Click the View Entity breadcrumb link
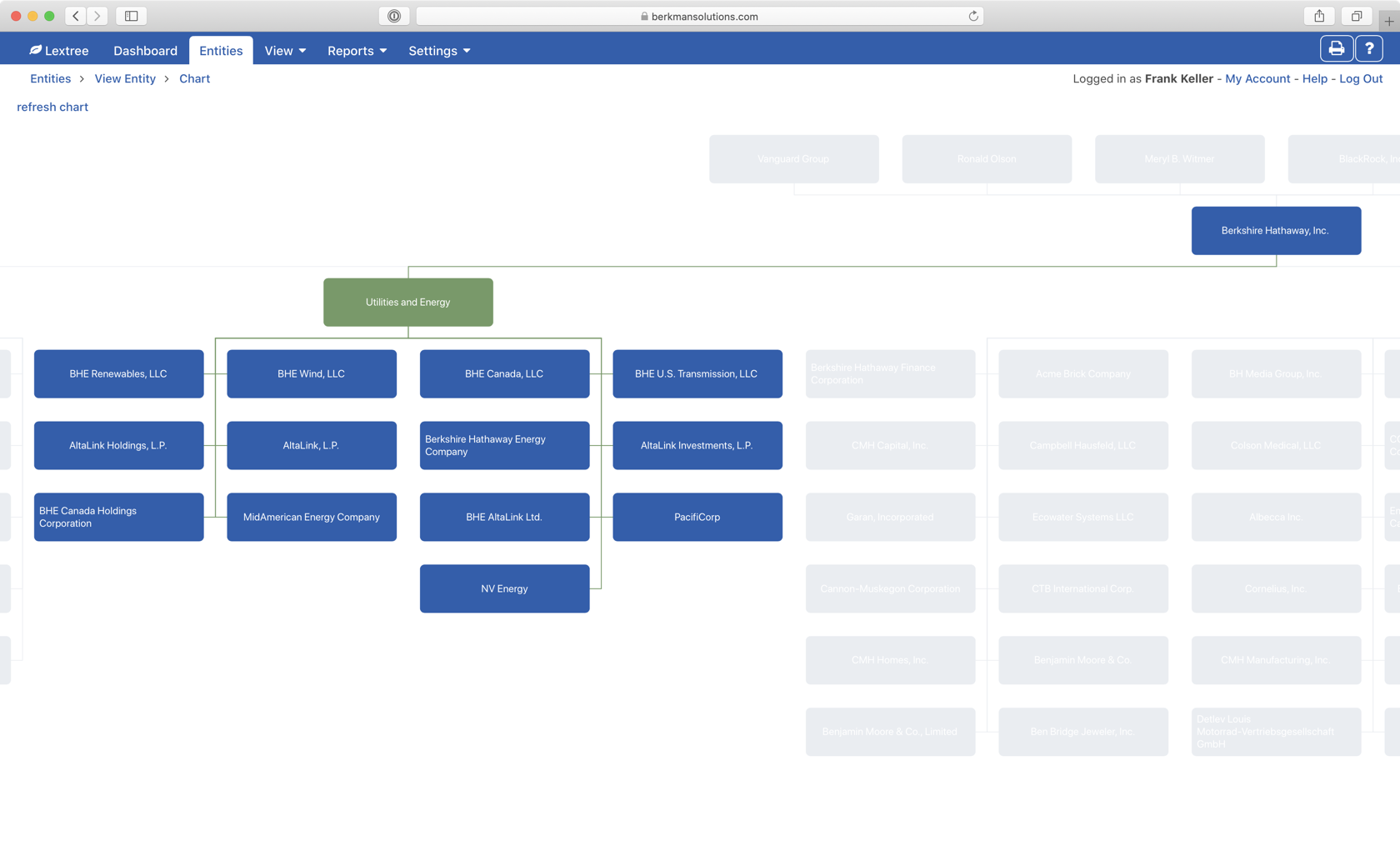This screenshot has width=1400, height=856. click(x=125, y=78)
